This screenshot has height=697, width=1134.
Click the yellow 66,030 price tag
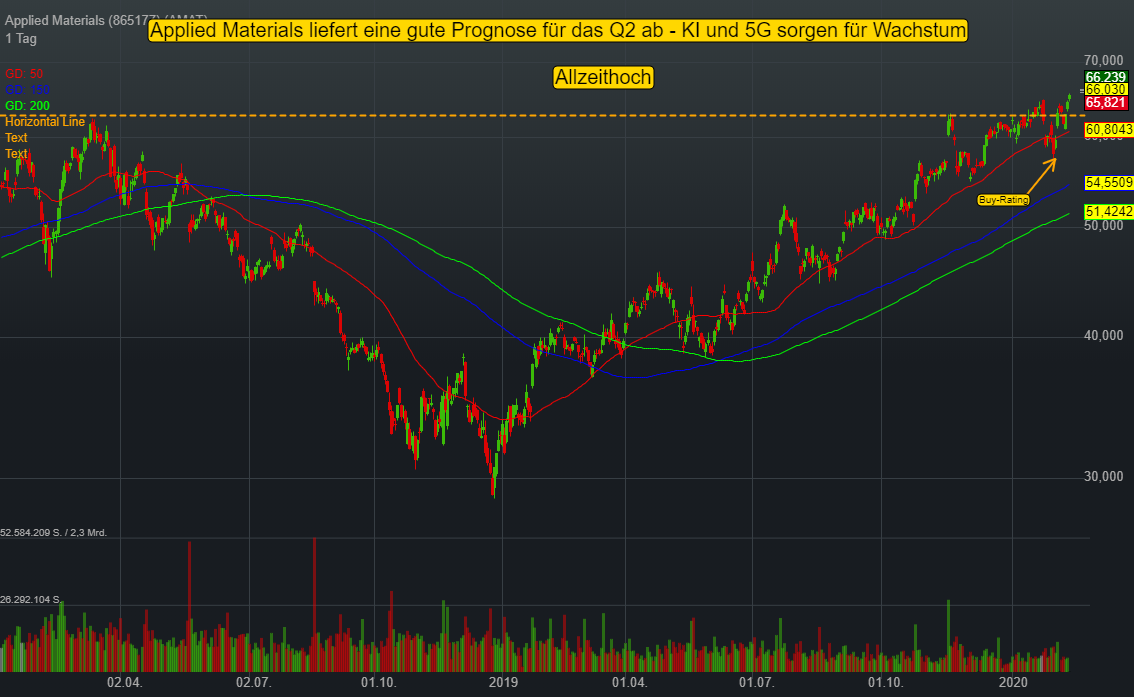[1106, 90]
